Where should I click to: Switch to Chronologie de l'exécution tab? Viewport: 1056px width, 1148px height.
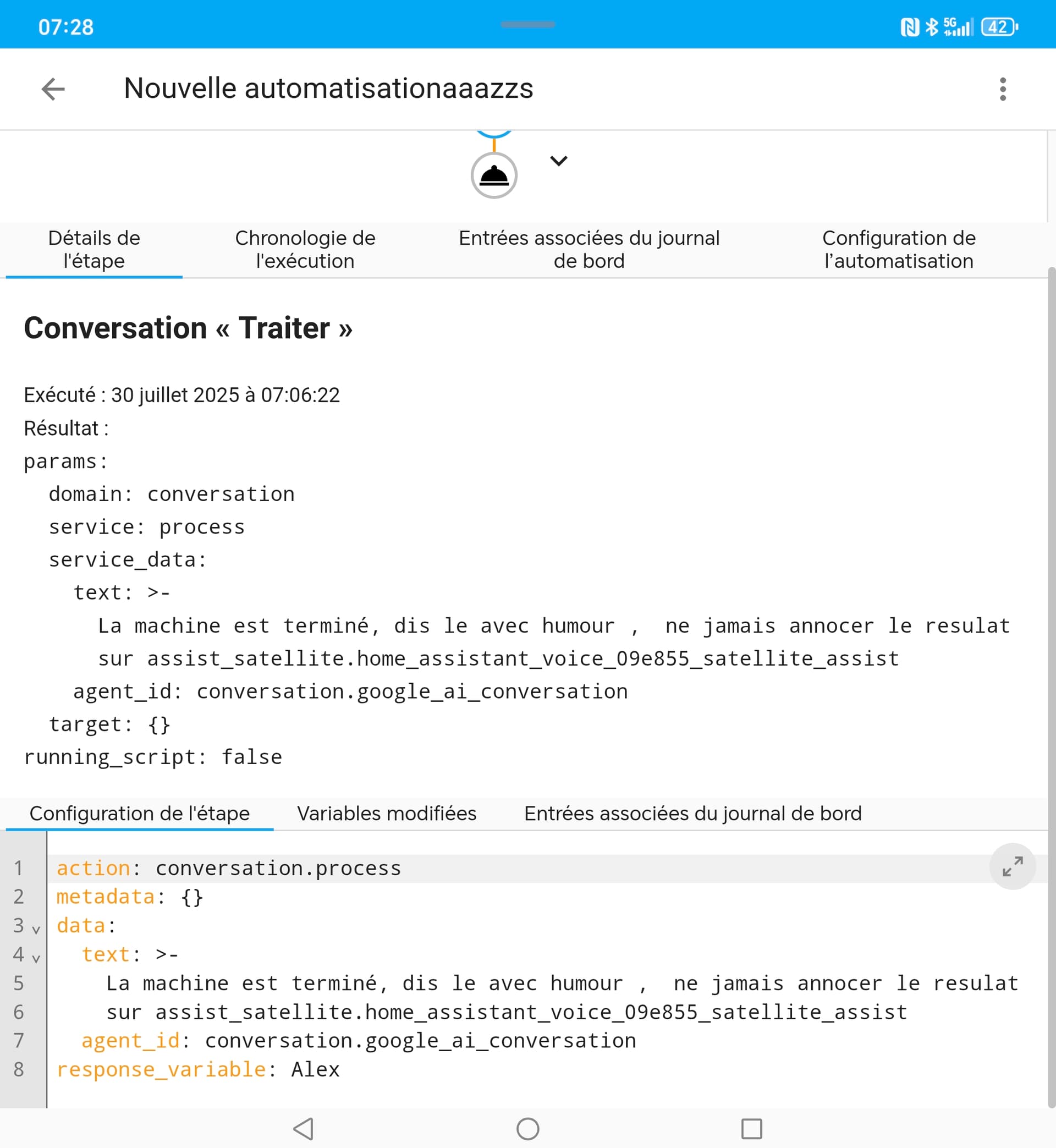tap(305, 250)
